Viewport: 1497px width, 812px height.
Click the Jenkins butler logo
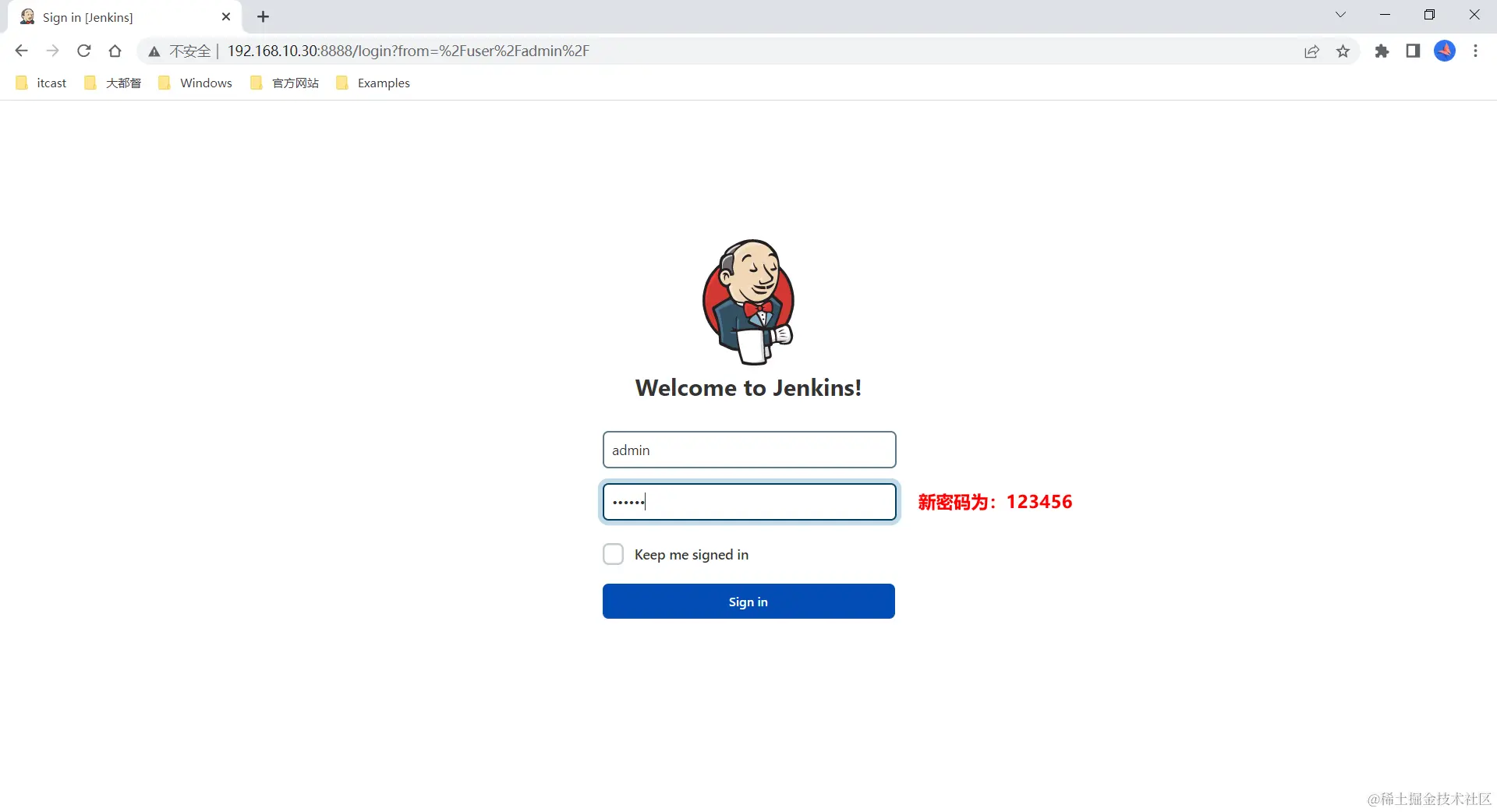(748, 302)
